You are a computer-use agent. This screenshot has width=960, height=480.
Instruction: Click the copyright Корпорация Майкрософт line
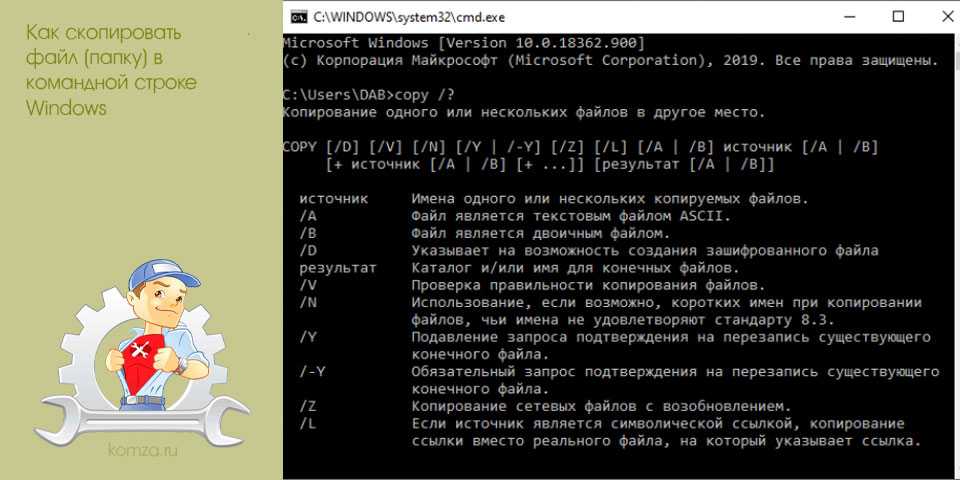coord(610,61)
